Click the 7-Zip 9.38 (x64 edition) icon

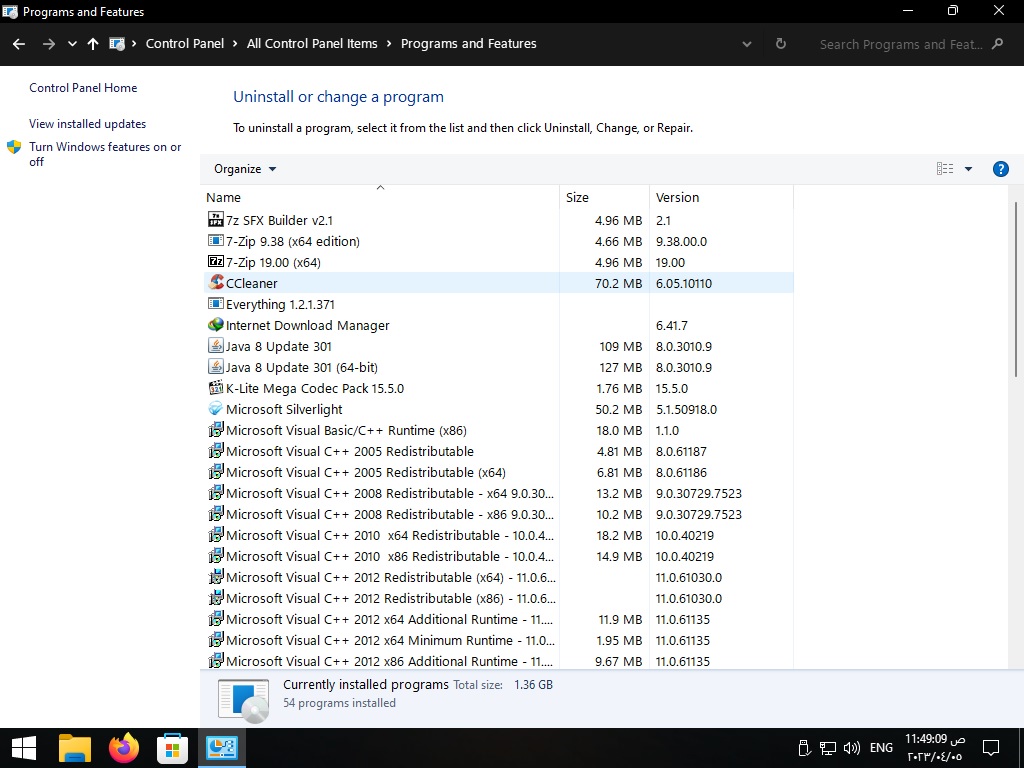click(x=216, y=240)
